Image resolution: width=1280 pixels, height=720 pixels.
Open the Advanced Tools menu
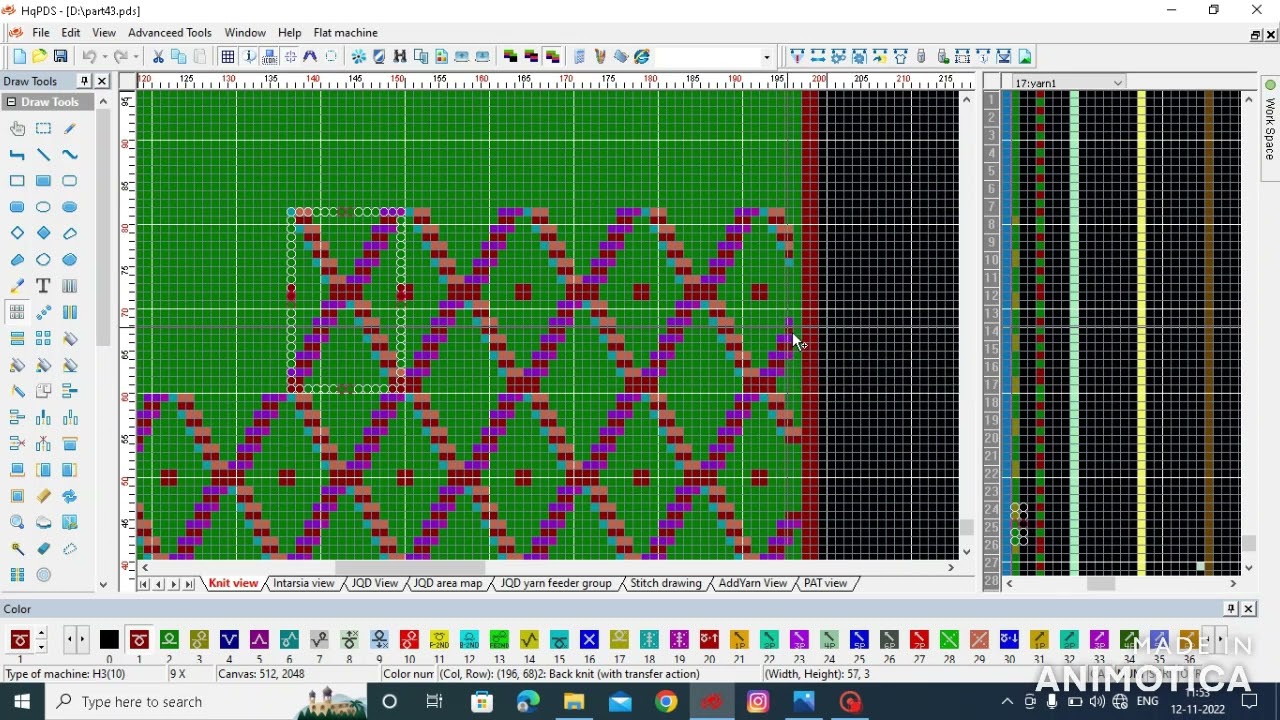(x=170, y=33)
